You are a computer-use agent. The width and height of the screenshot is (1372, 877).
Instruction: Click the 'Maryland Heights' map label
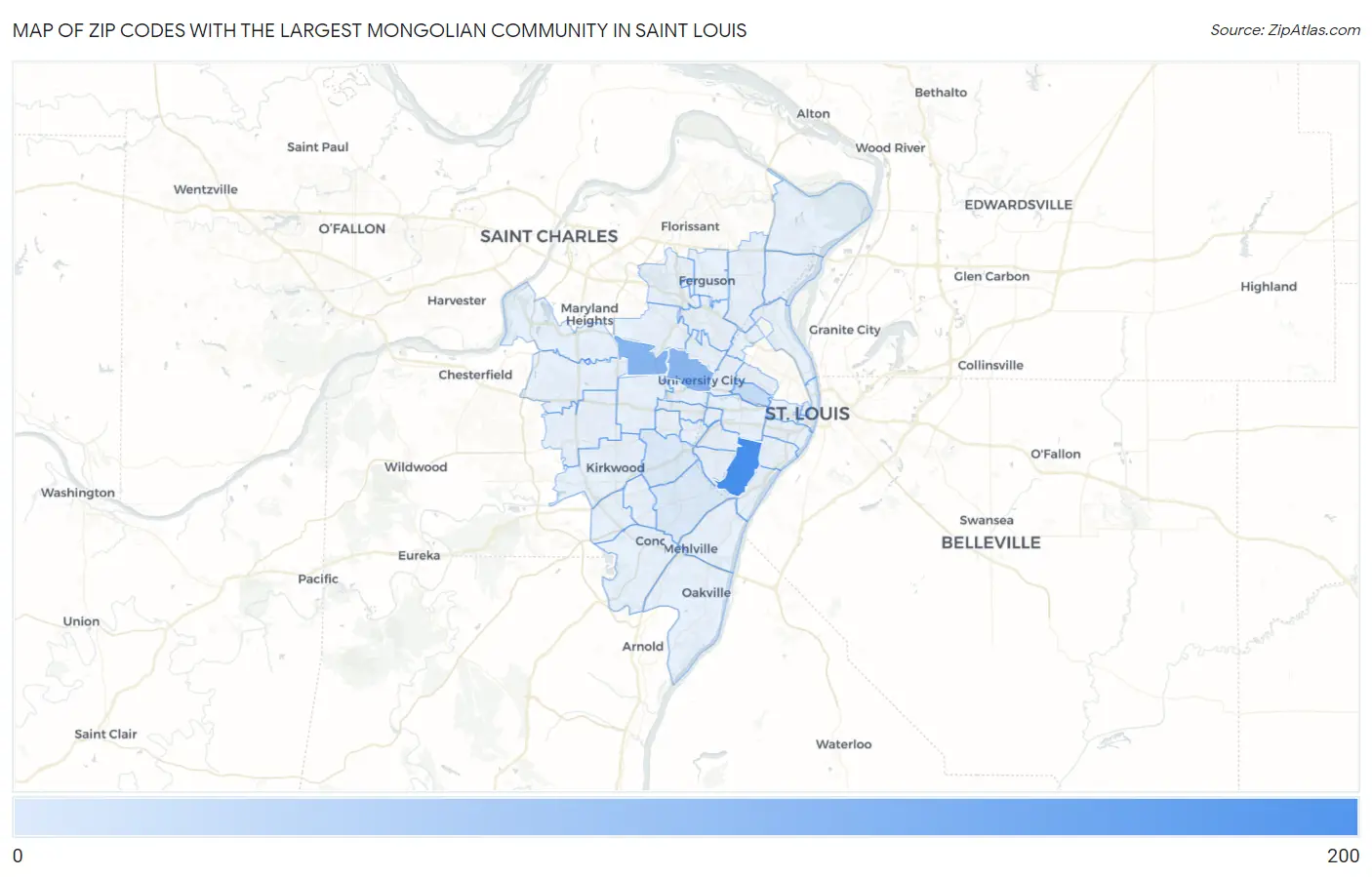point(589,314)
